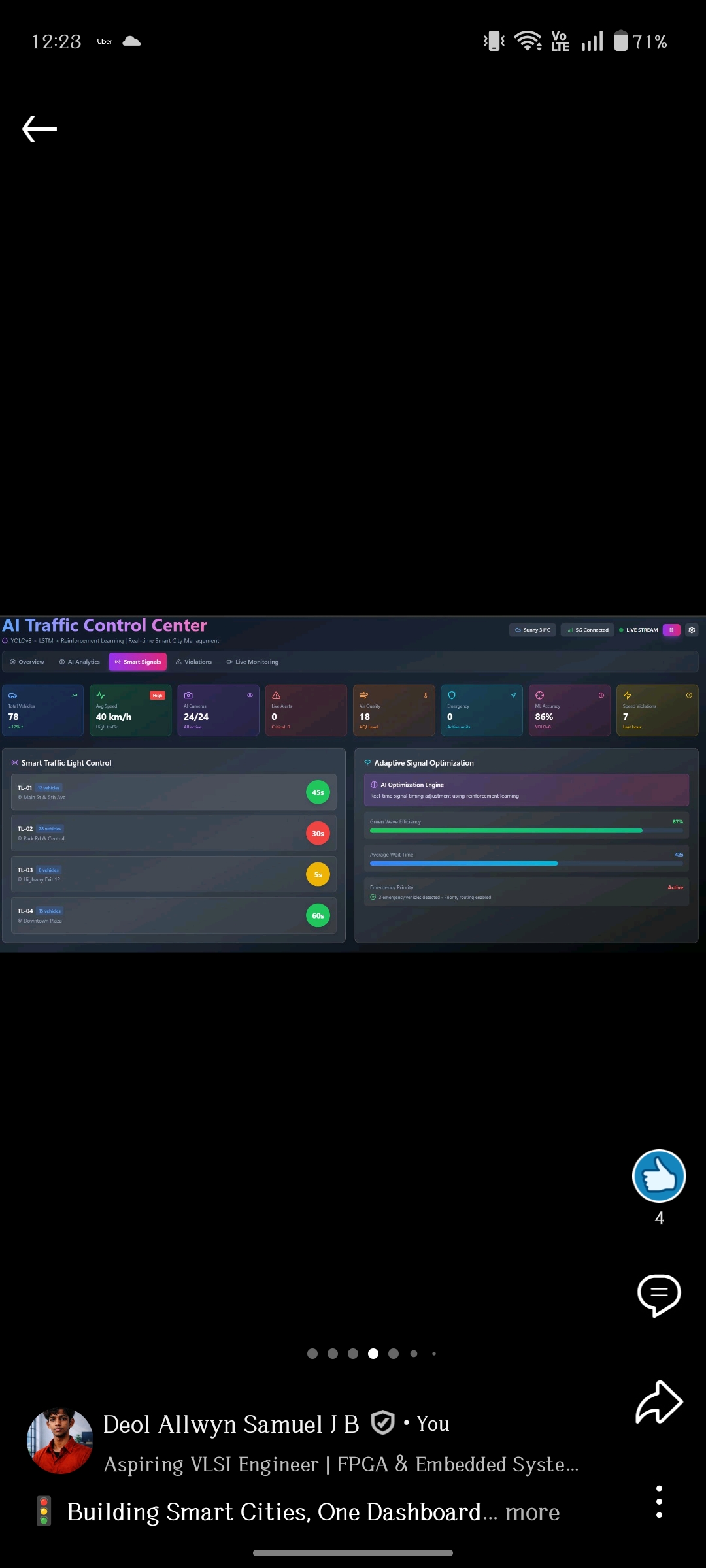Click the signal icon beside Smart Traffic Light Control
The image size is (706, 1568).
pyautogui.click(x=15, y=762)
